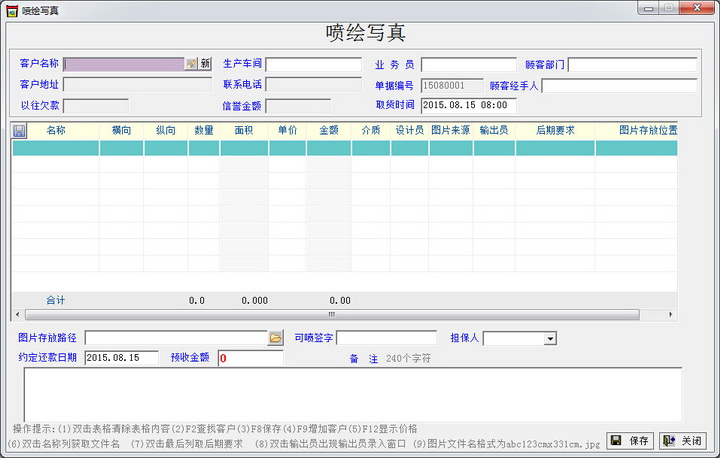Click the 客户地址 field
The height and width of the screenshot is (458, 720).
coord(137,85)
